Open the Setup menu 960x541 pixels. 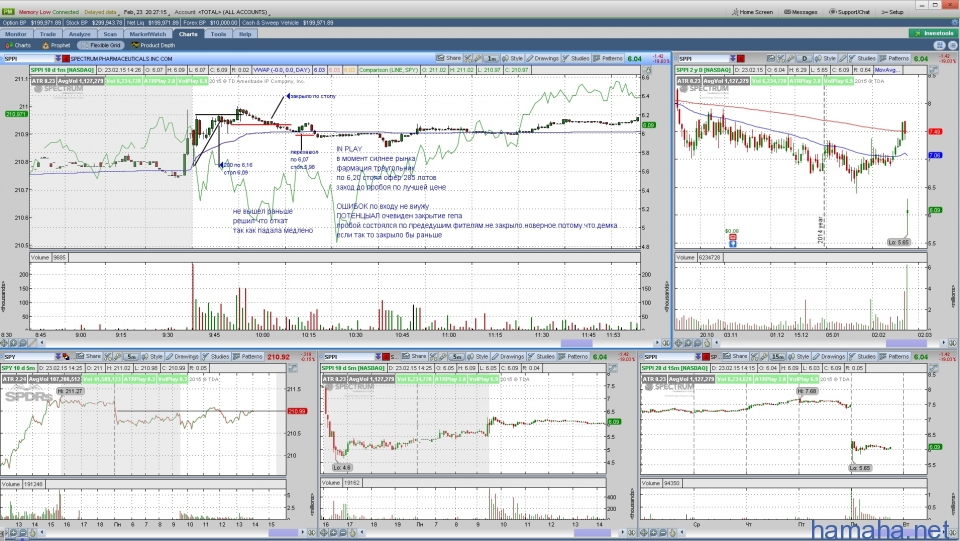893,12
